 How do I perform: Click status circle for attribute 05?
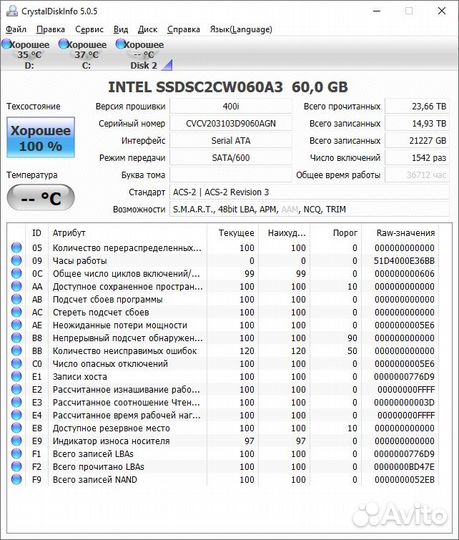16,248
